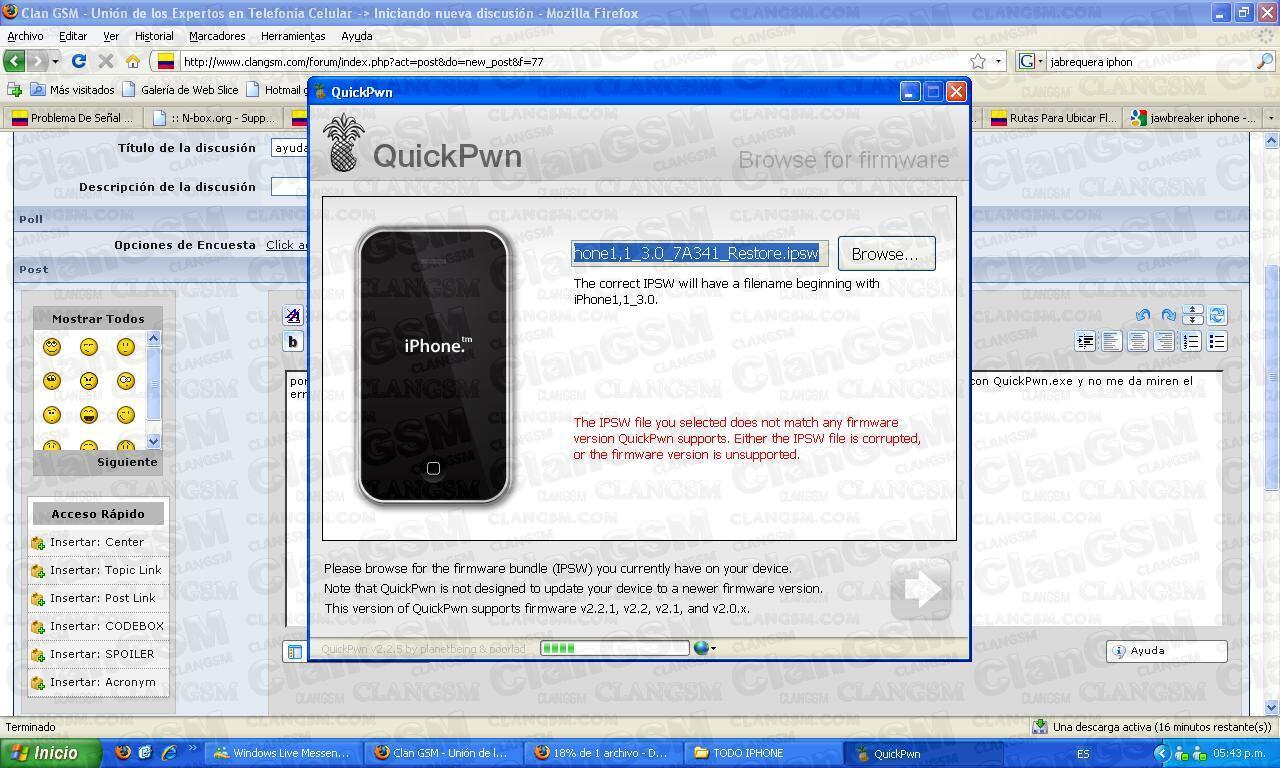Open the Ayuda menu in Firefox

[x=357, y=36]
